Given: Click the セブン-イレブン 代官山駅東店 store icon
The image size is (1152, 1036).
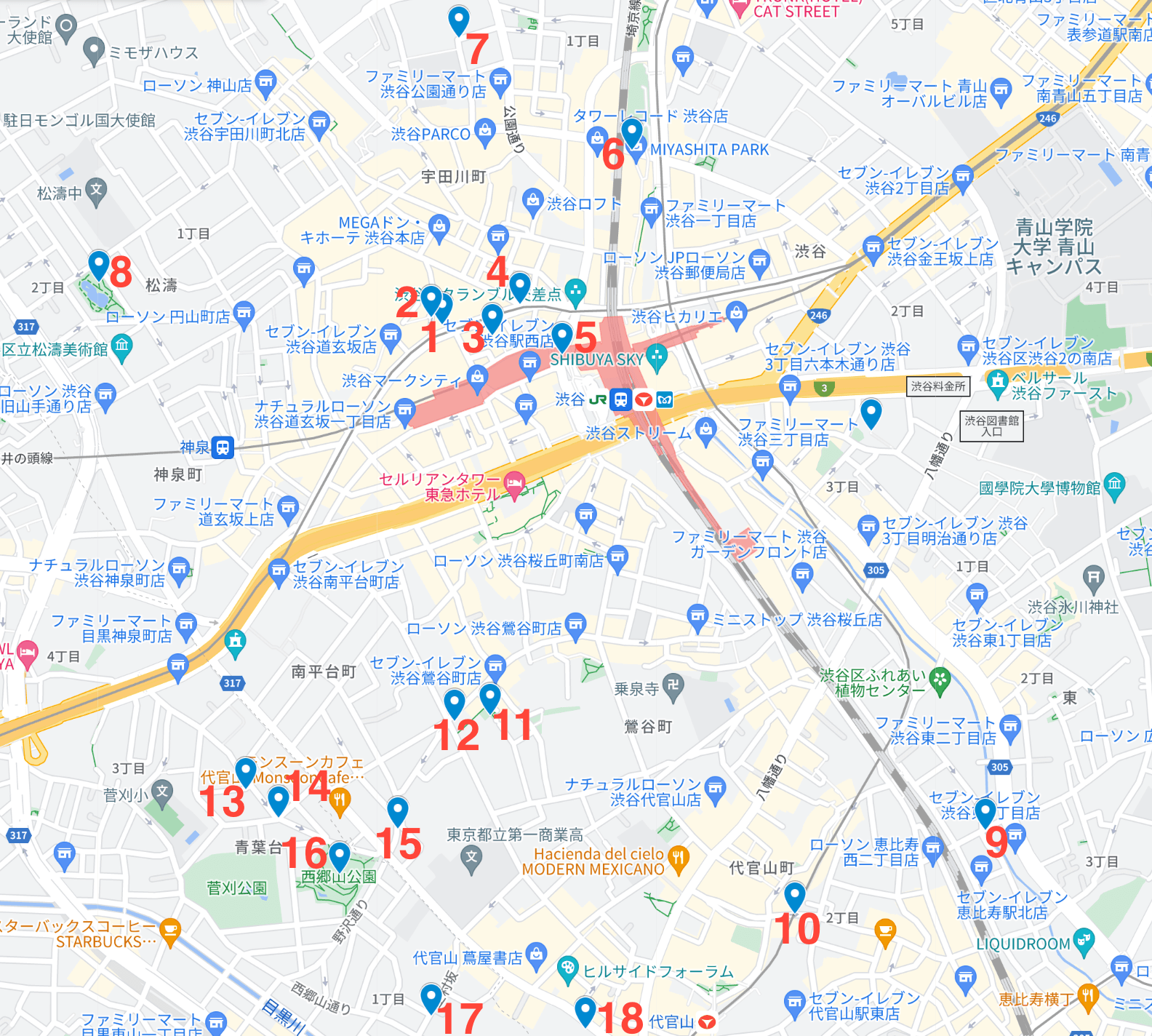Looking at the screenshot, I should [x=795, y=1003].
